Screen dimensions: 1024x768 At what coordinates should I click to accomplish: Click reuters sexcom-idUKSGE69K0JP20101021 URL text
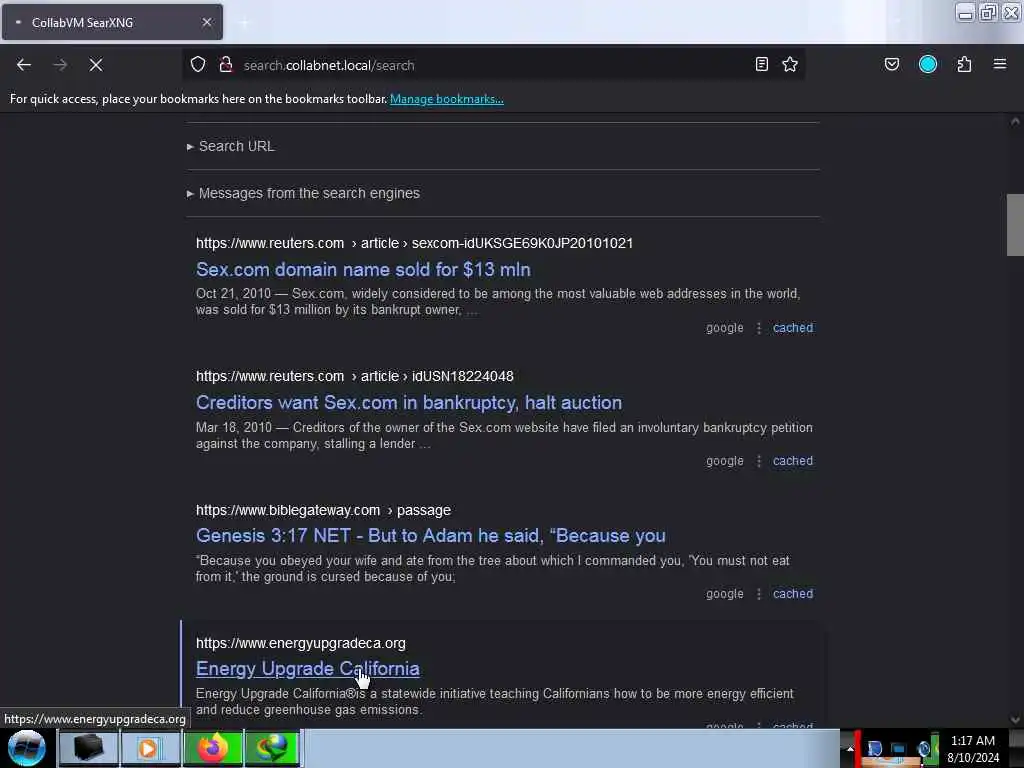414,244
